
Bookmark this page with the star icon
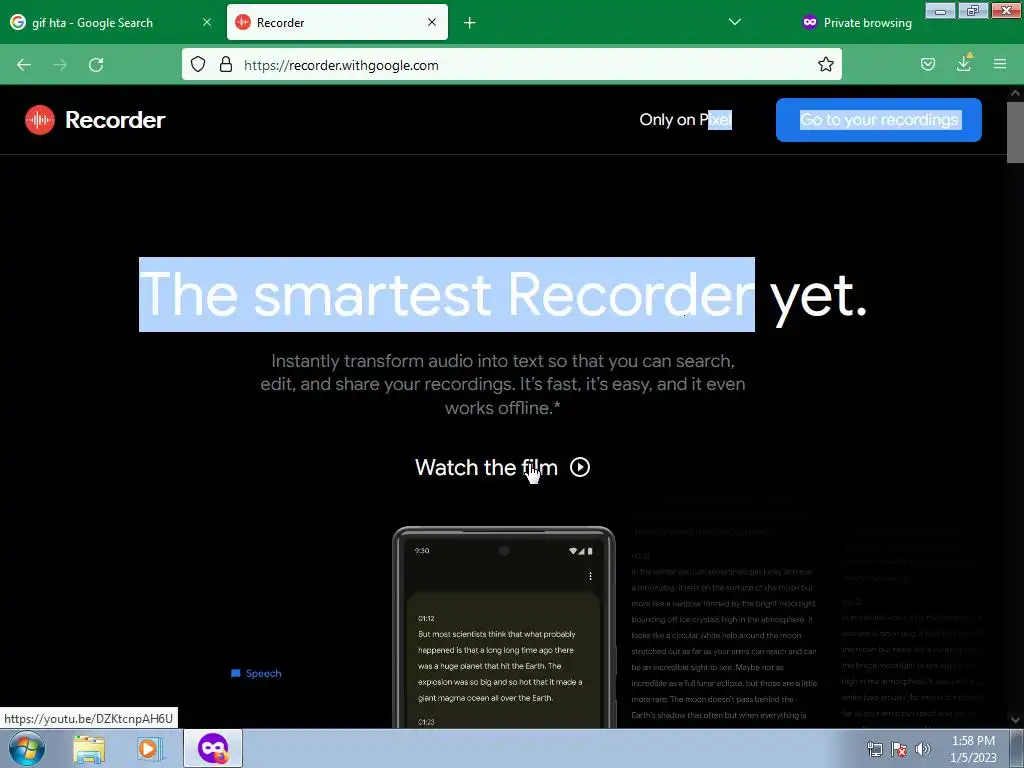pyautogui.click(x=825, y=64)
